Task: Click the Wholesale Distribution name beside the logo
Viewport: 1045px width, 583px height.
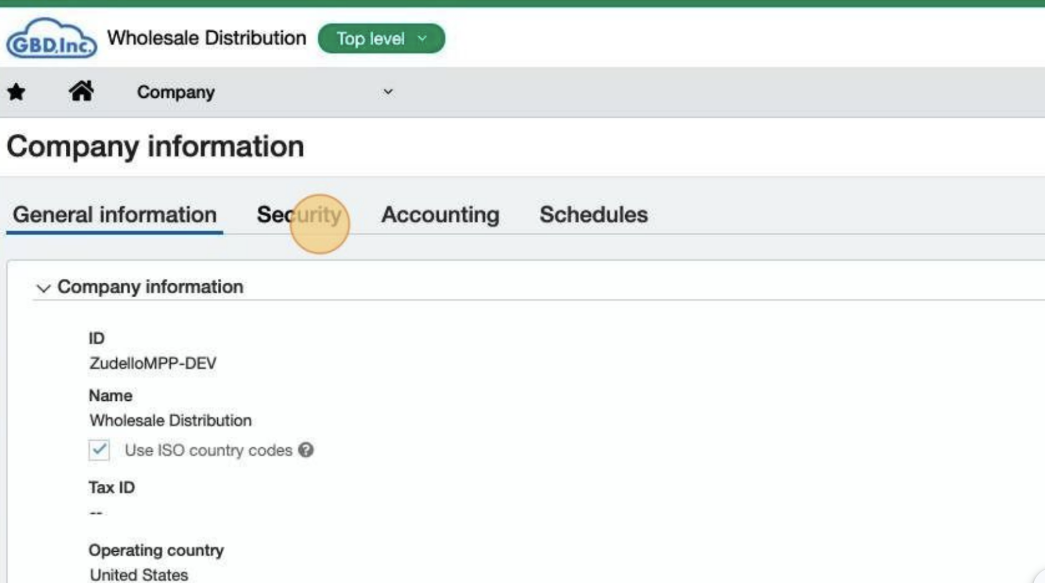Action: [x=207, y=38]
